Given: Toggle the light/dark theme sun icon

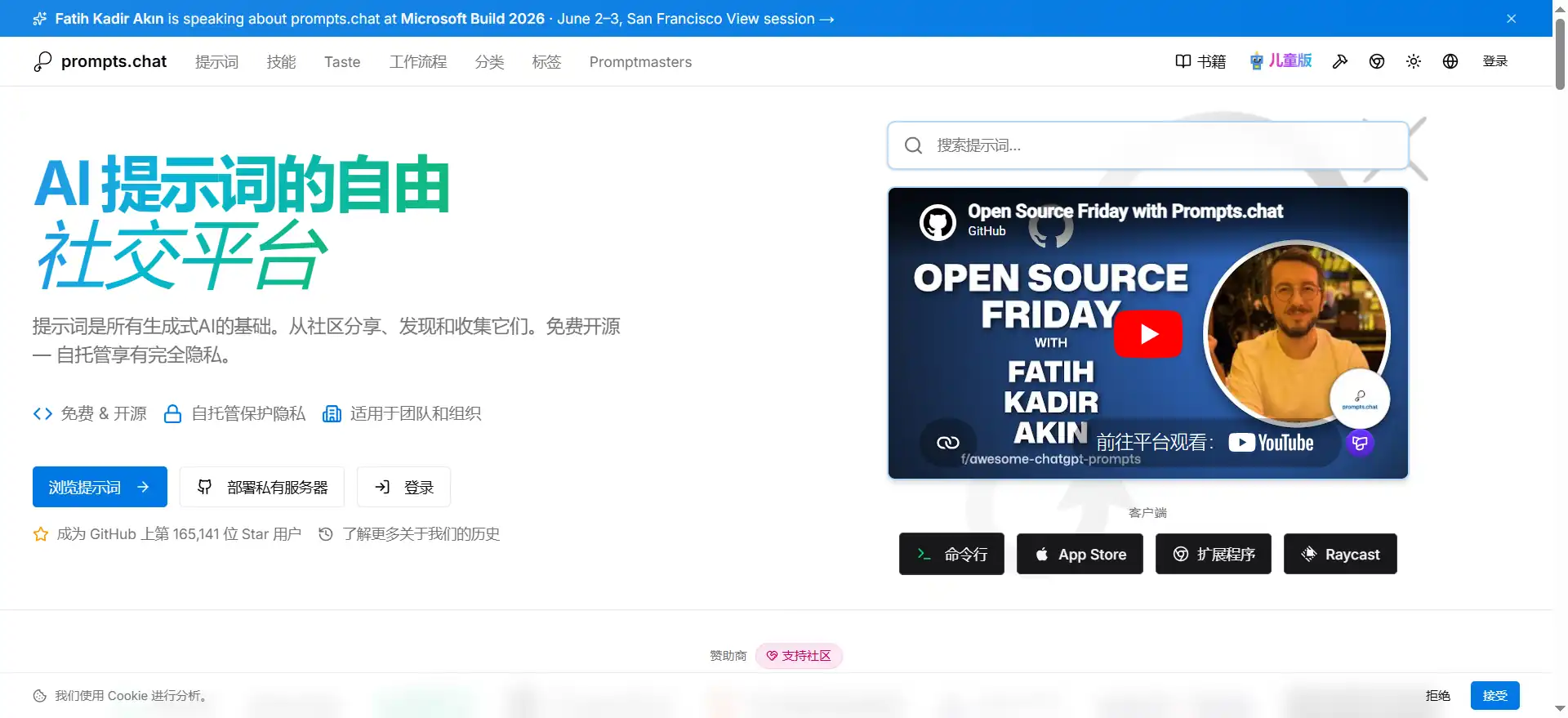Looking at the screenshot, I should point(1414,61).
